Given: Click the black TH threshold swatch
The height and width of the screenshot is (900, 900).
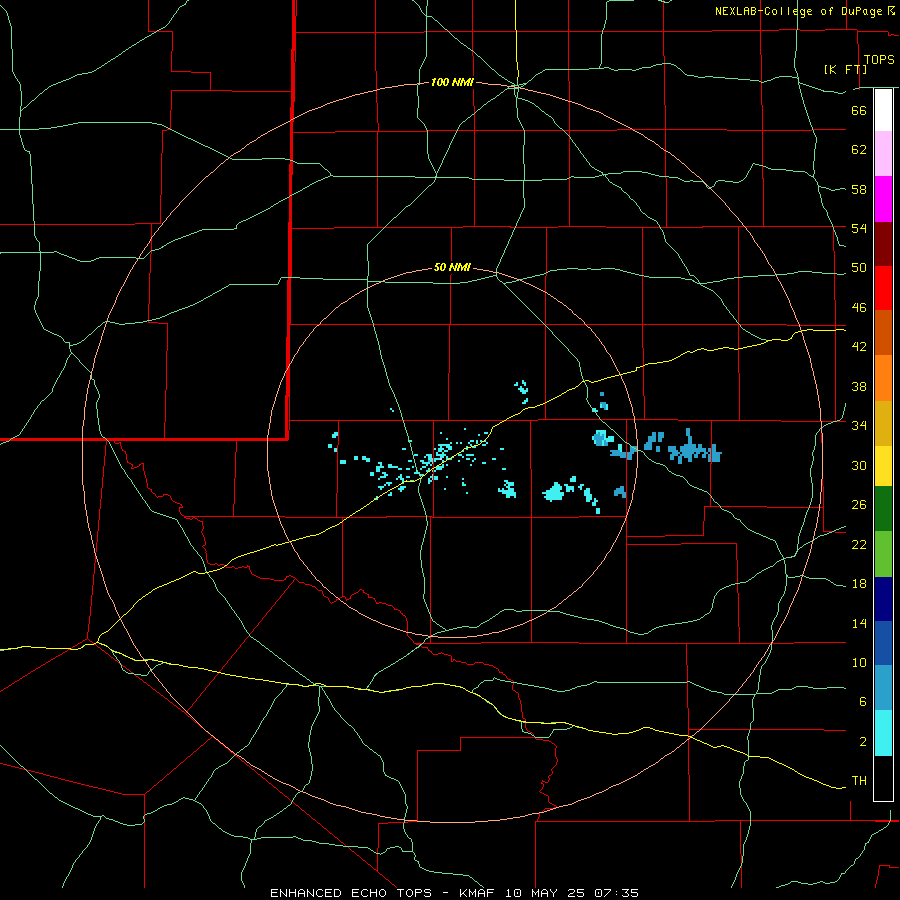Looking at the screenshot, I should point(883,778).
